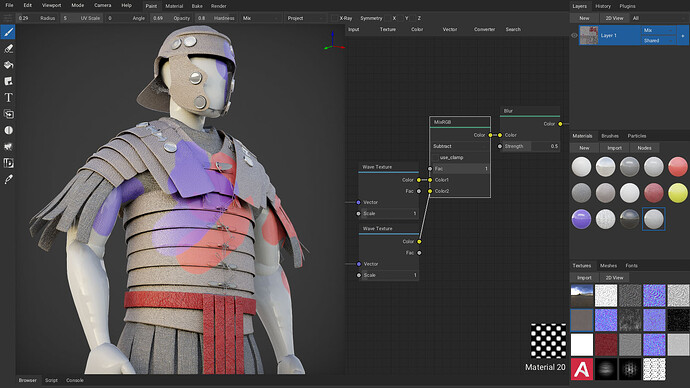690x388 pixels.
Task: Enable the X-Ray checkbox
Action: (x=334, y=18)
